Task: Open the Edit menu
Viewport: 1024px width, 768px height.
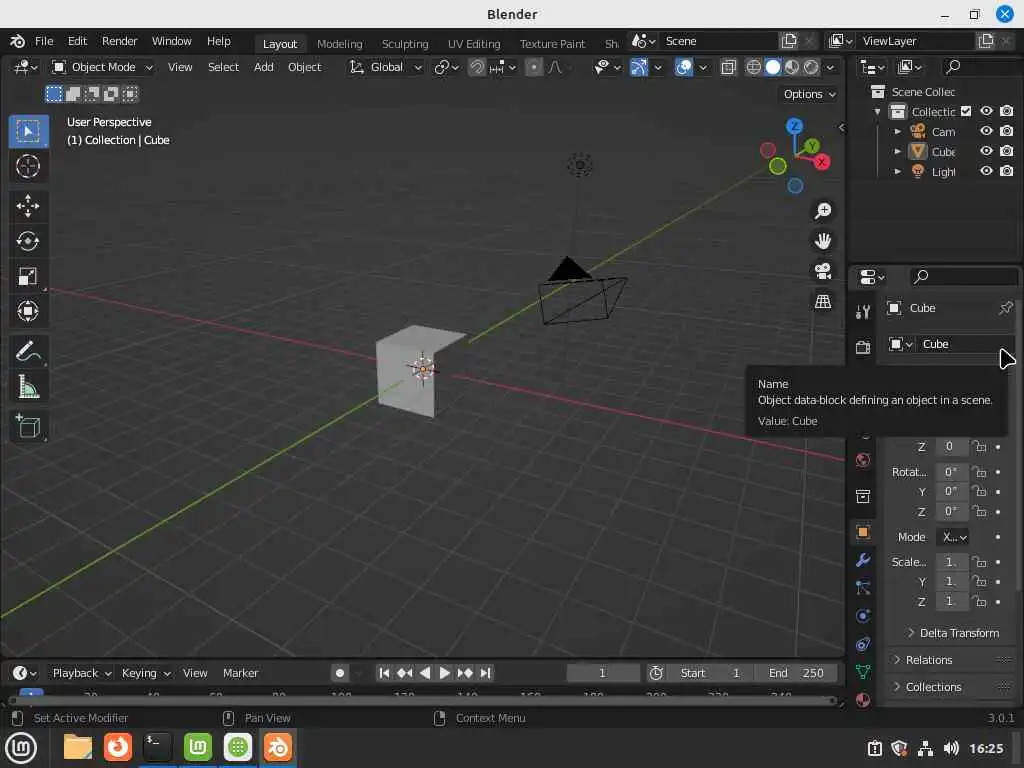Action: [x=77, y=41]
